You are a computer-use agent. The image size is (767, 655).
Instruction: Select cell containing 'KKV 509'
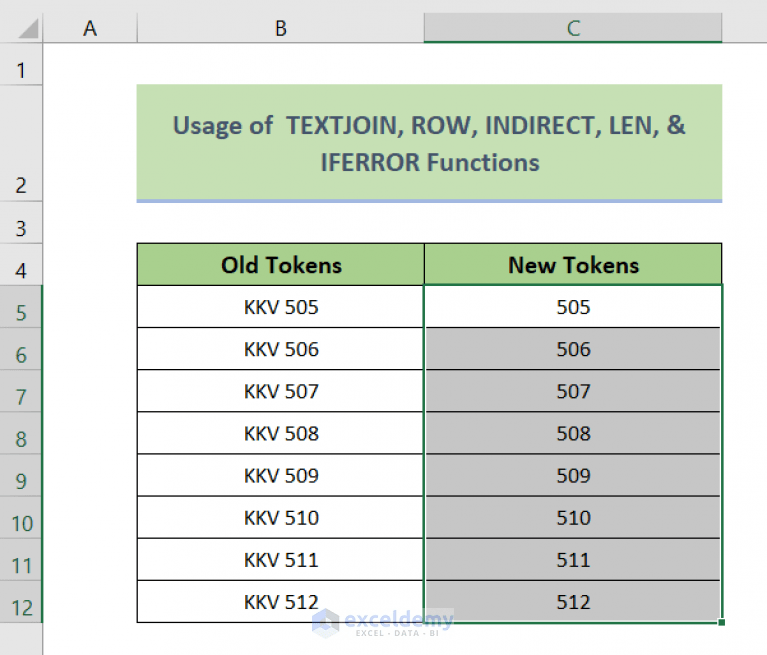281,475
